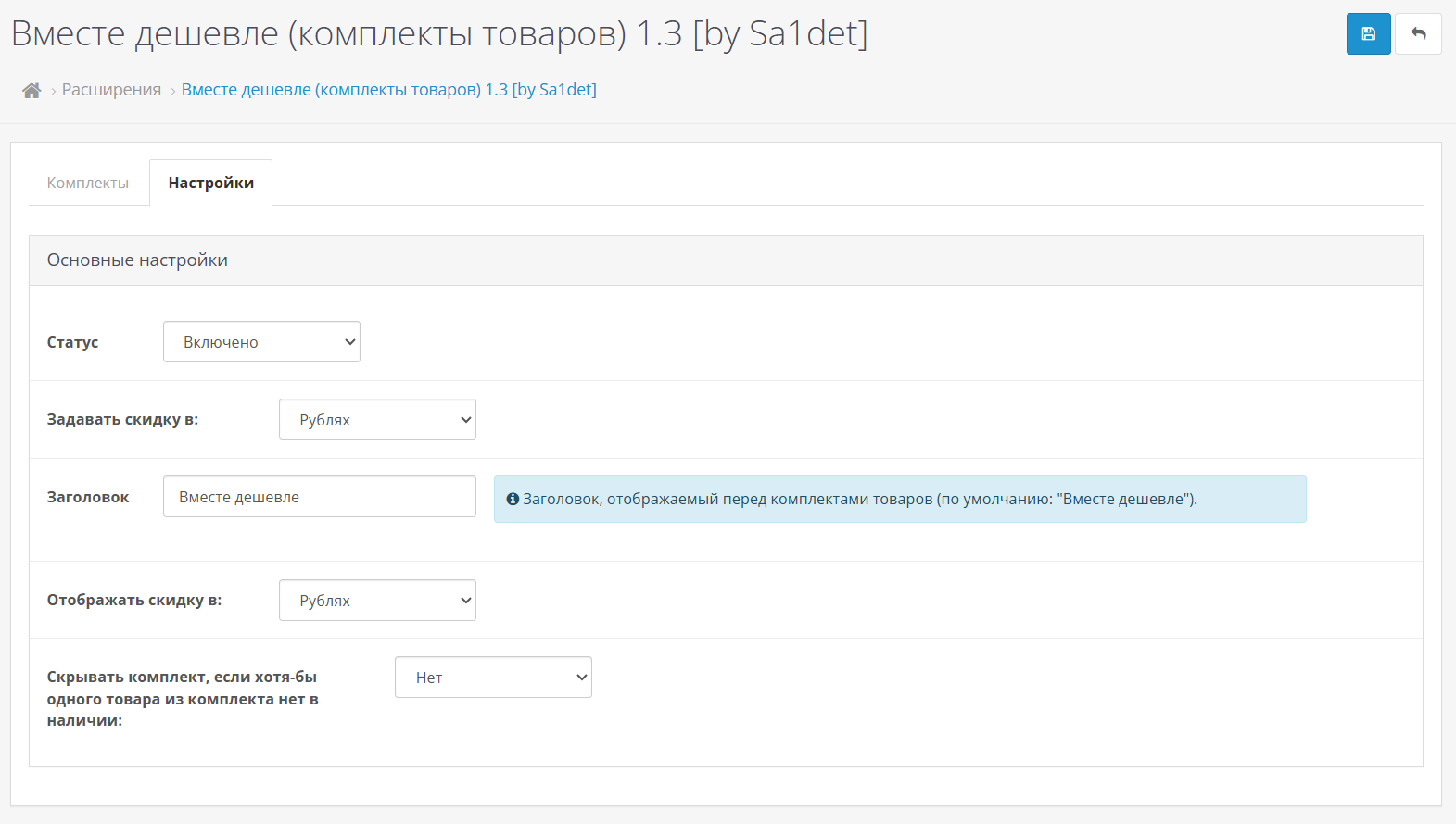Click the blue Заголовок hint message box

[x=899, y=500]
